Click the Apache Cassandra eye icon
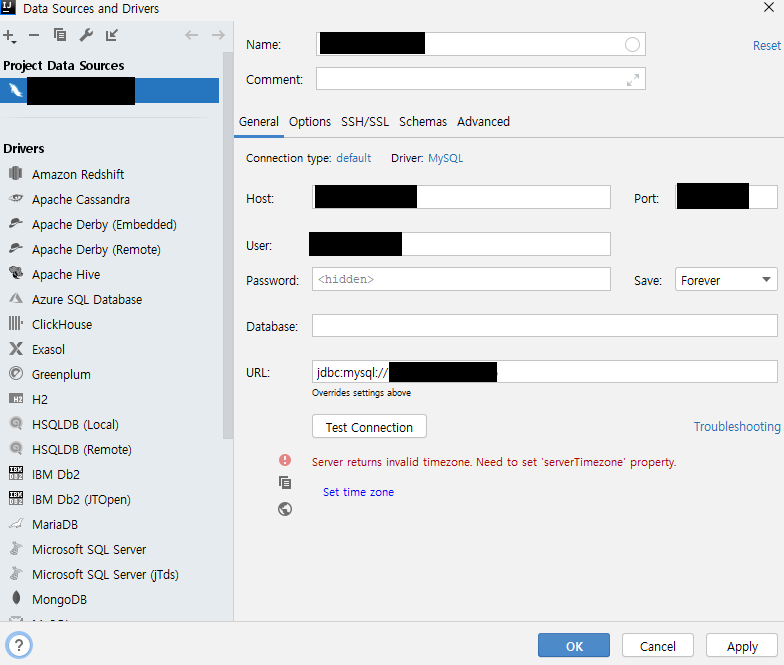Screen dimensions: 784x665 (x=16, y=198)
